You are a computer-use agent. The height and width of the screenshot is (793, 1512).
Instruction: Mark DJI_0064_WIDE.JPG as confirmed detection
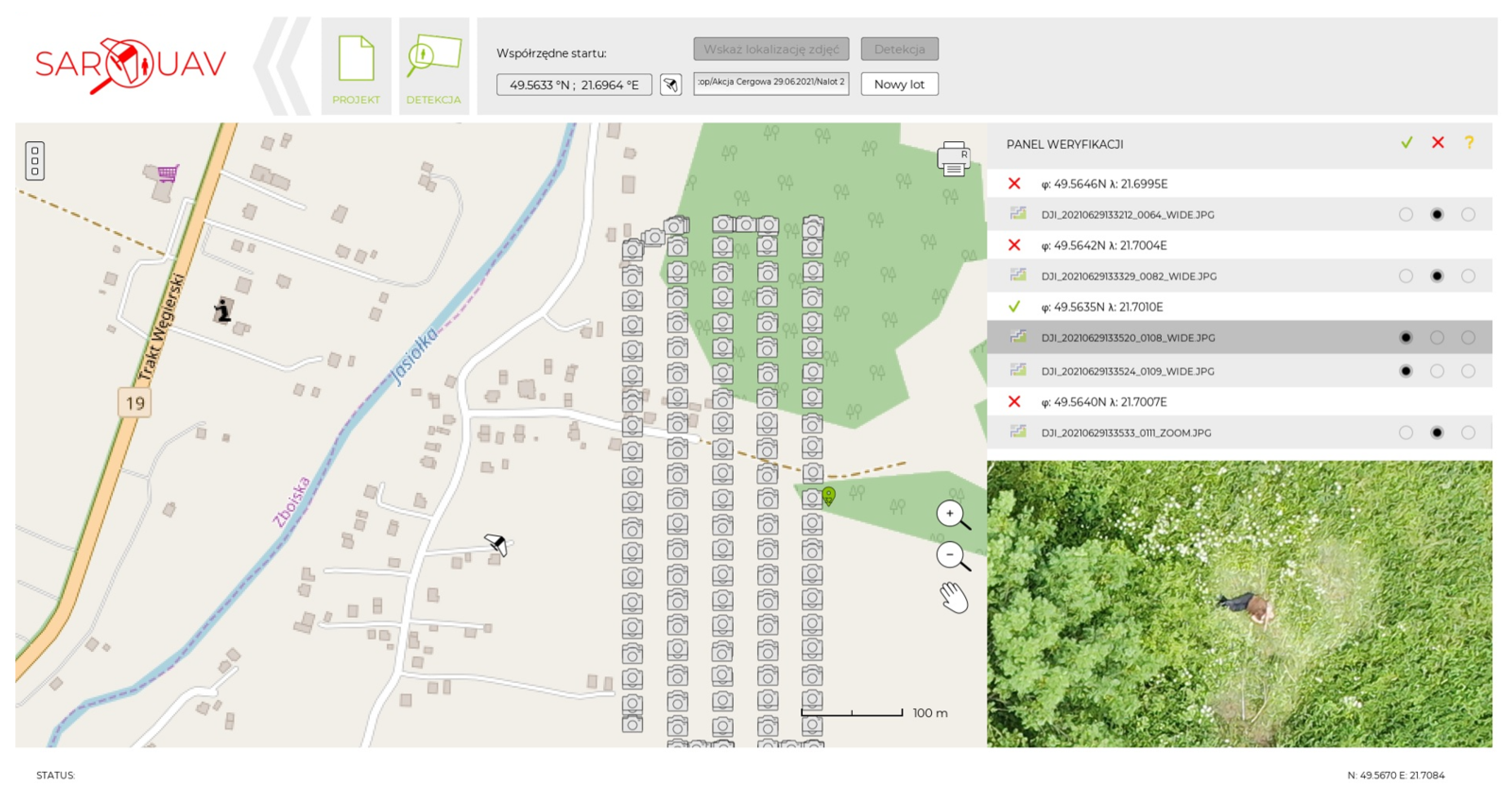[1405, 214]
